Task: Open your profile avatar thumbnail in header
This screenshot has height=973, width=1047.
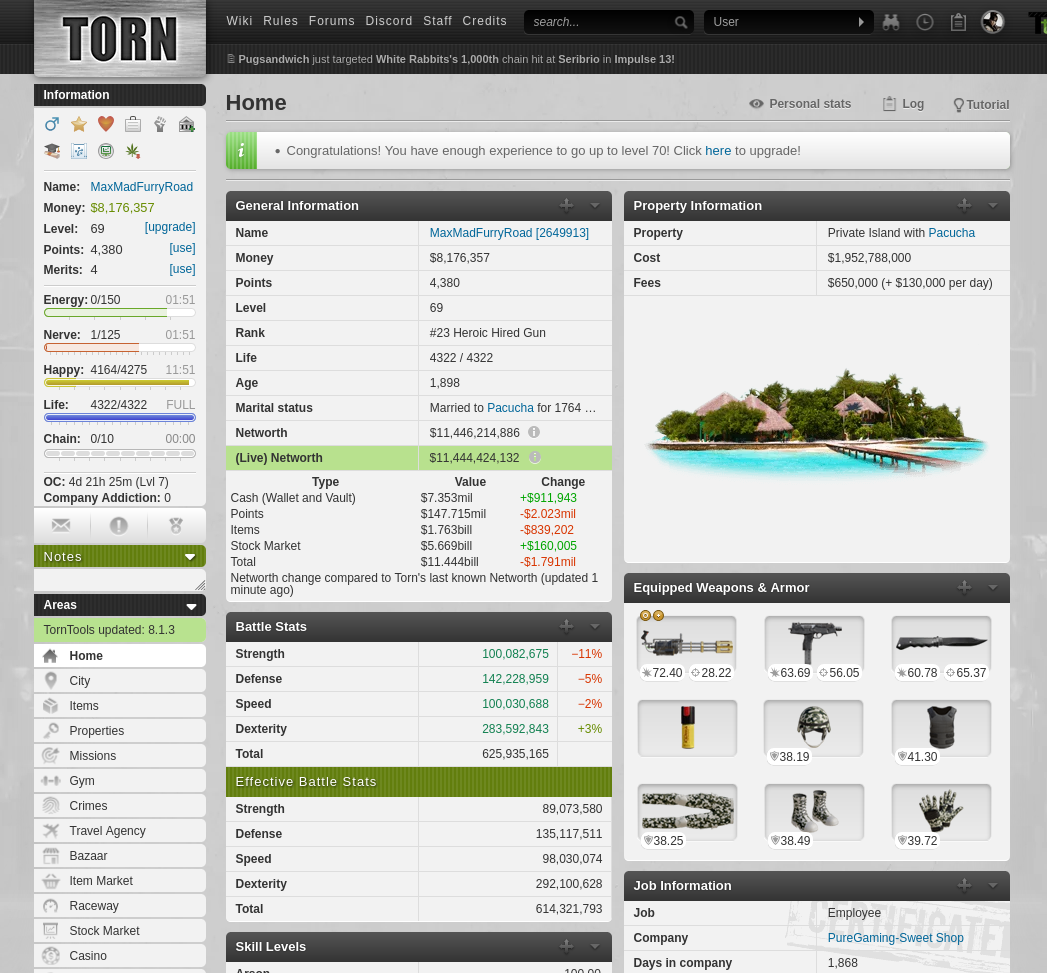Action: pyautogui.click(x=992, y=22)
